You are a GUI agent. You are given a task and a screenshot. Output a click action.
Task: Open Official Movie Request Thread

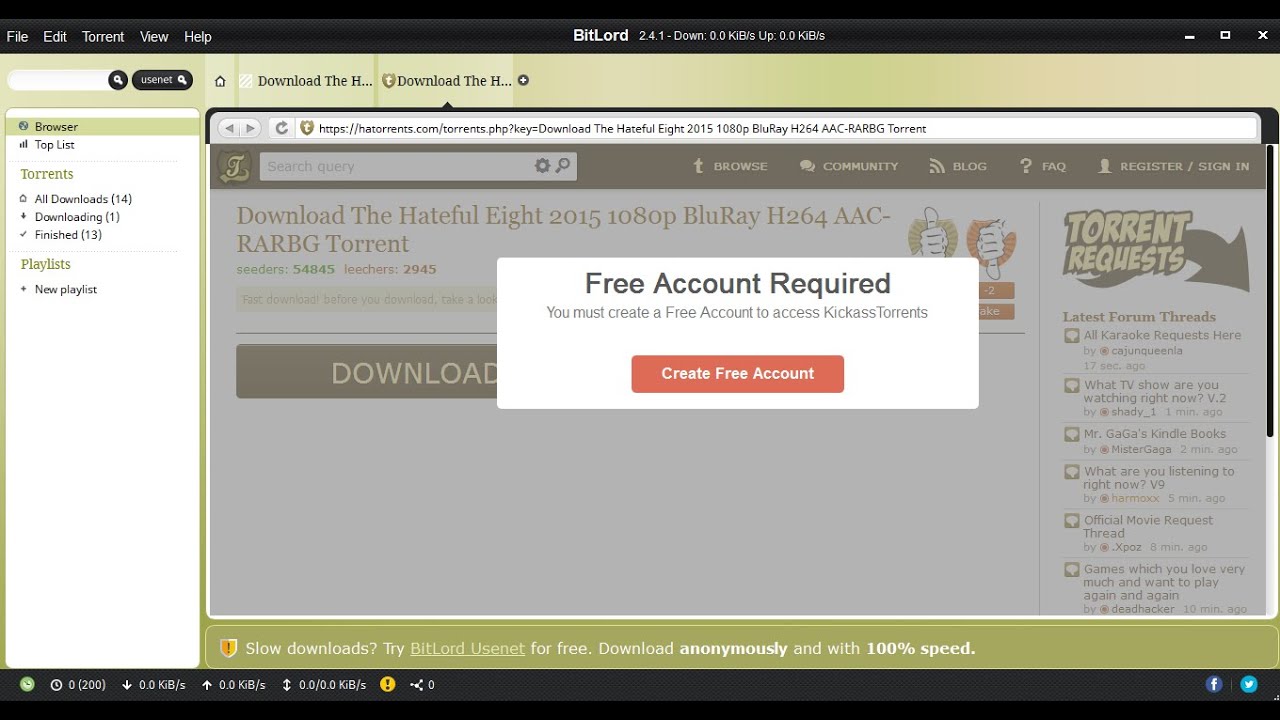point(1148,527)
